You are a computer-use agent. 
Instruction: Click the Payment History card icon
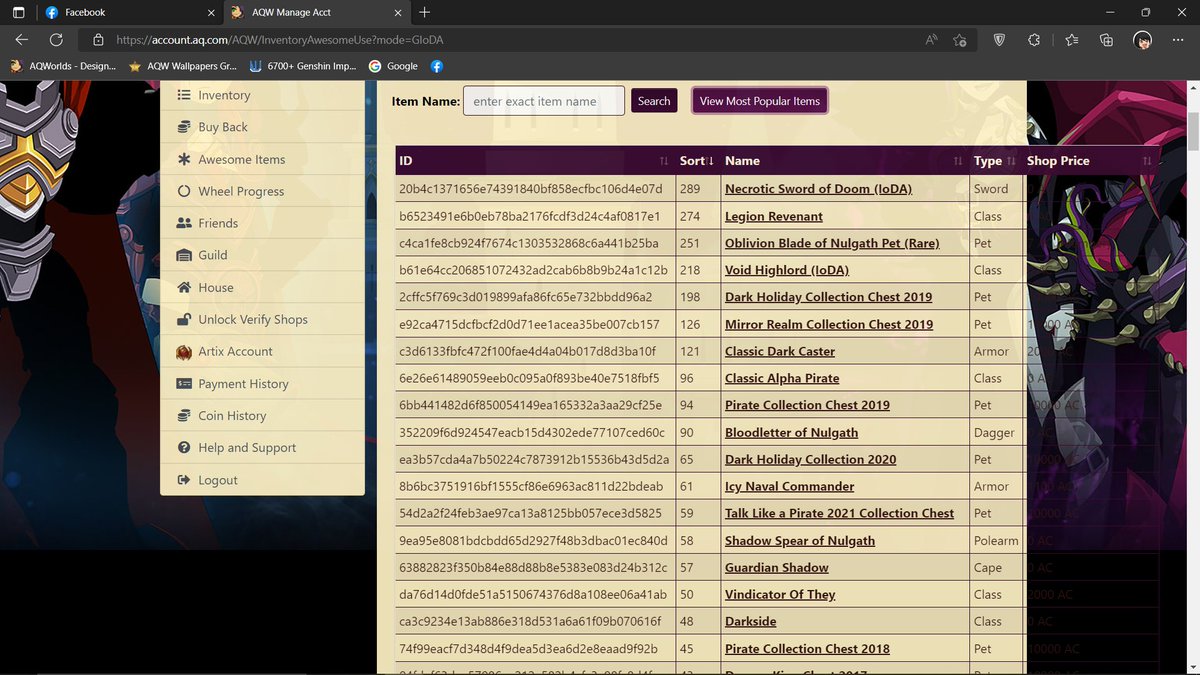183,383
